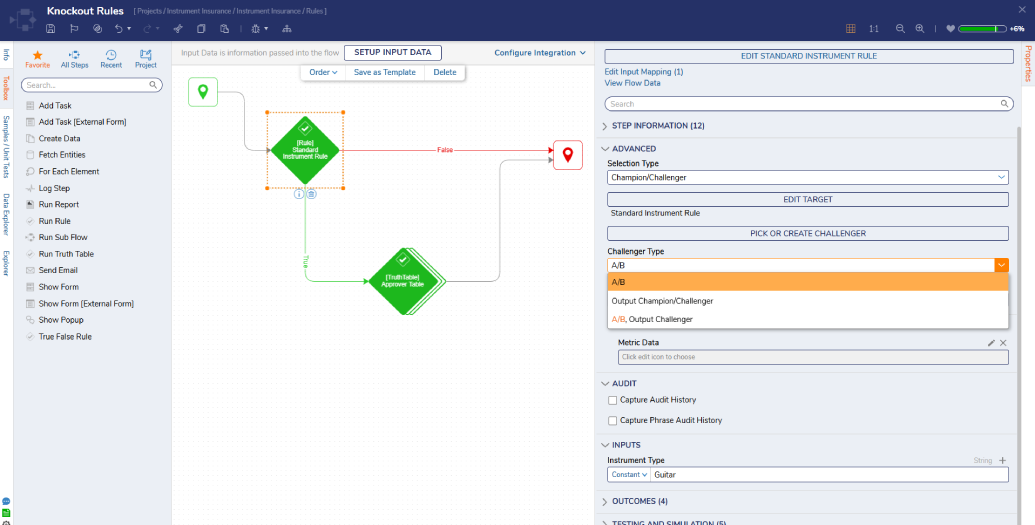Switch to the Data Explorer side tab
This screenshot has height=525, width=1035.
6,215
